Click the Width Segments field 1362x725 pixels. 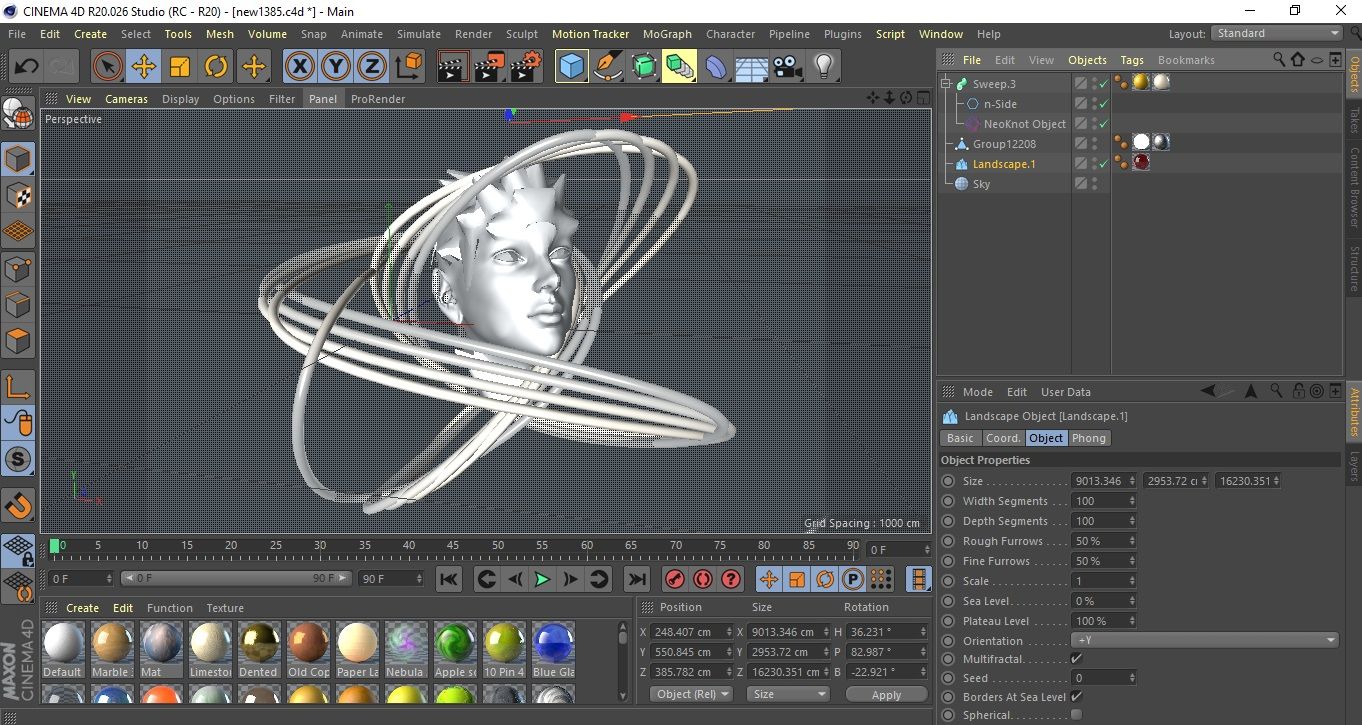pyautogui.click(x=1104, y=501)
